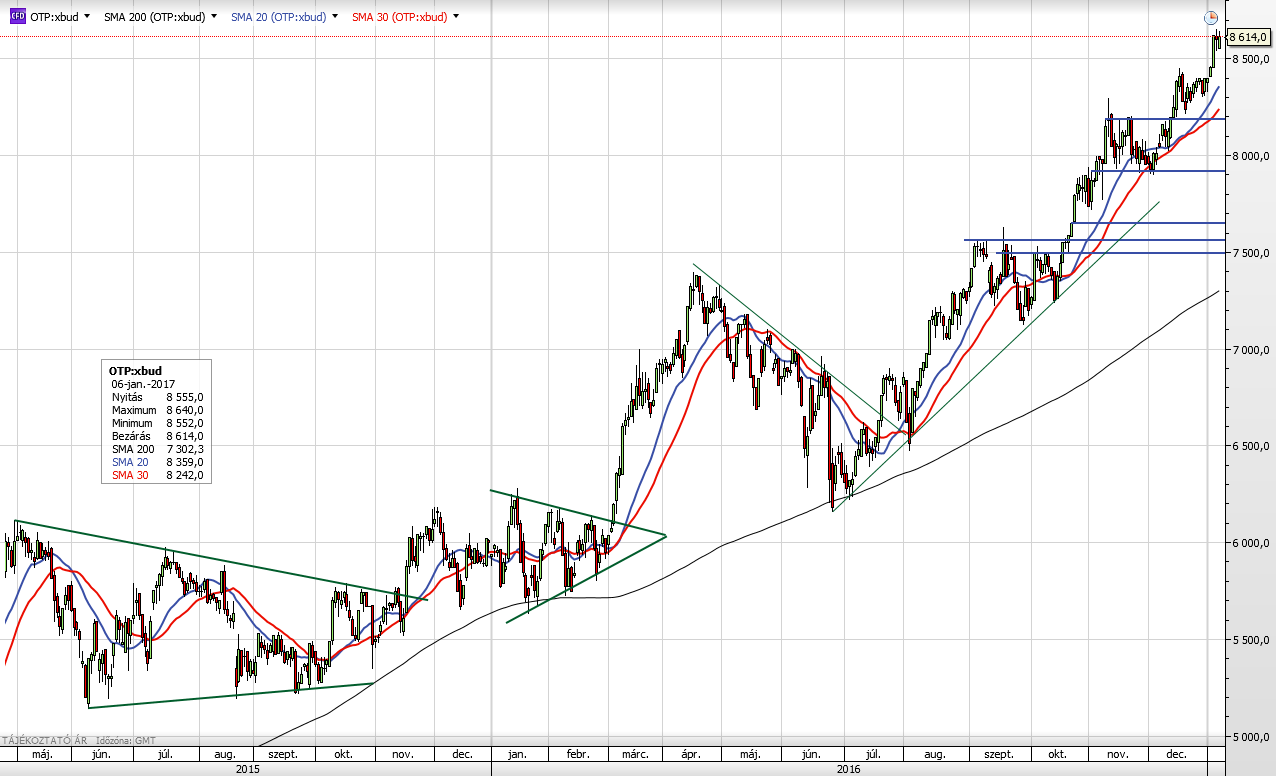Click the jan. month on time axis

(517, 753)
